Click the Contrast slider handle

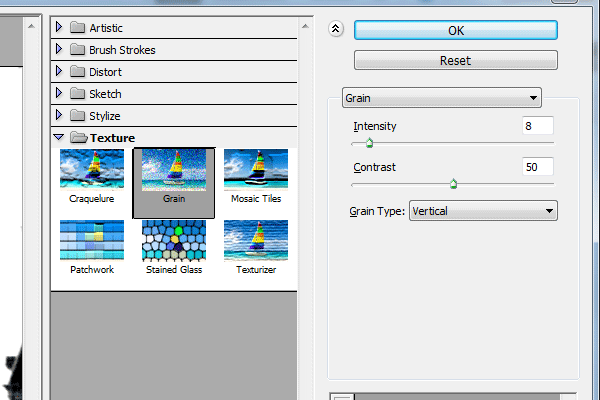tap(453, 184)
